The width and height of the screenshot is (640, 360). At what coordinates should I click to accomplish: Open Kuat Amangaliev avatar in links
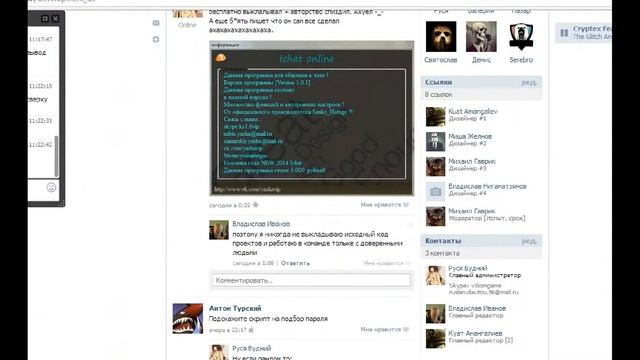click(436, 117)
